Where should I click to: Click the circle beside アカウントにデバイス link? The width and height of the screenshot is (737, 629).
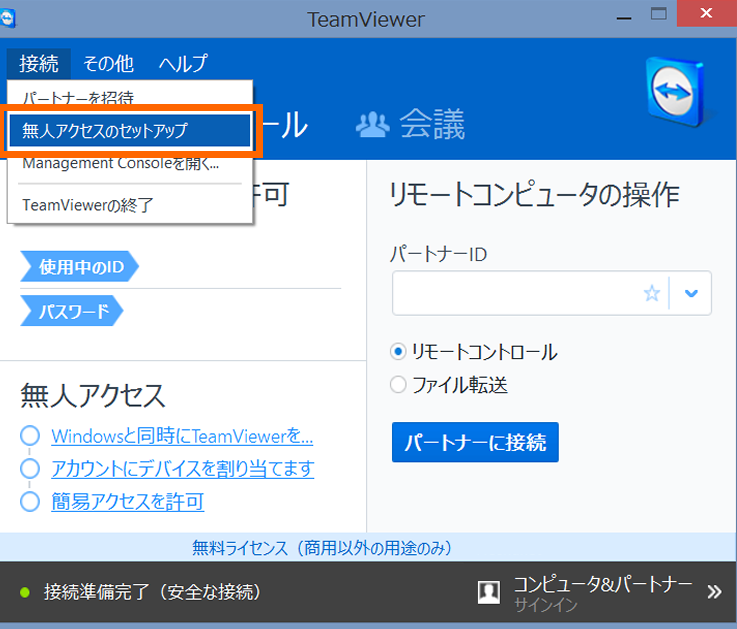[x=30, y=468]
